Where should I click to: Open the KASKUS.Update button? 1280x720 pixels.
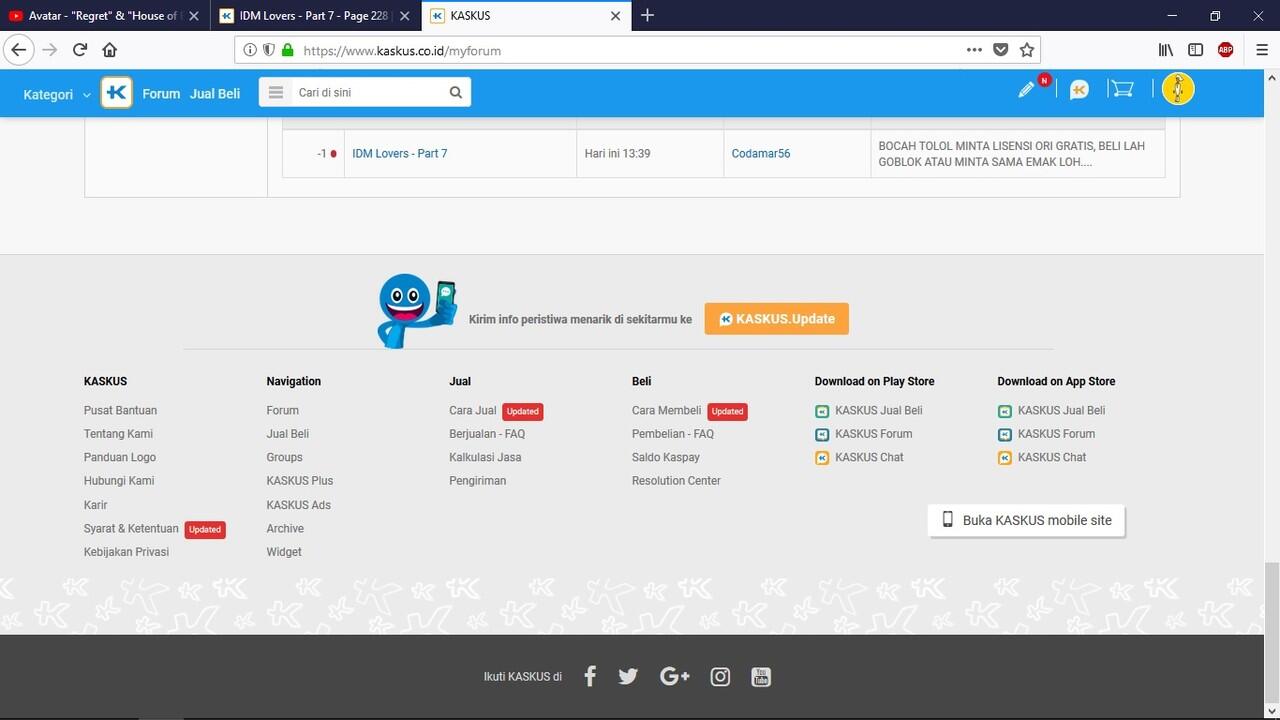776,318
